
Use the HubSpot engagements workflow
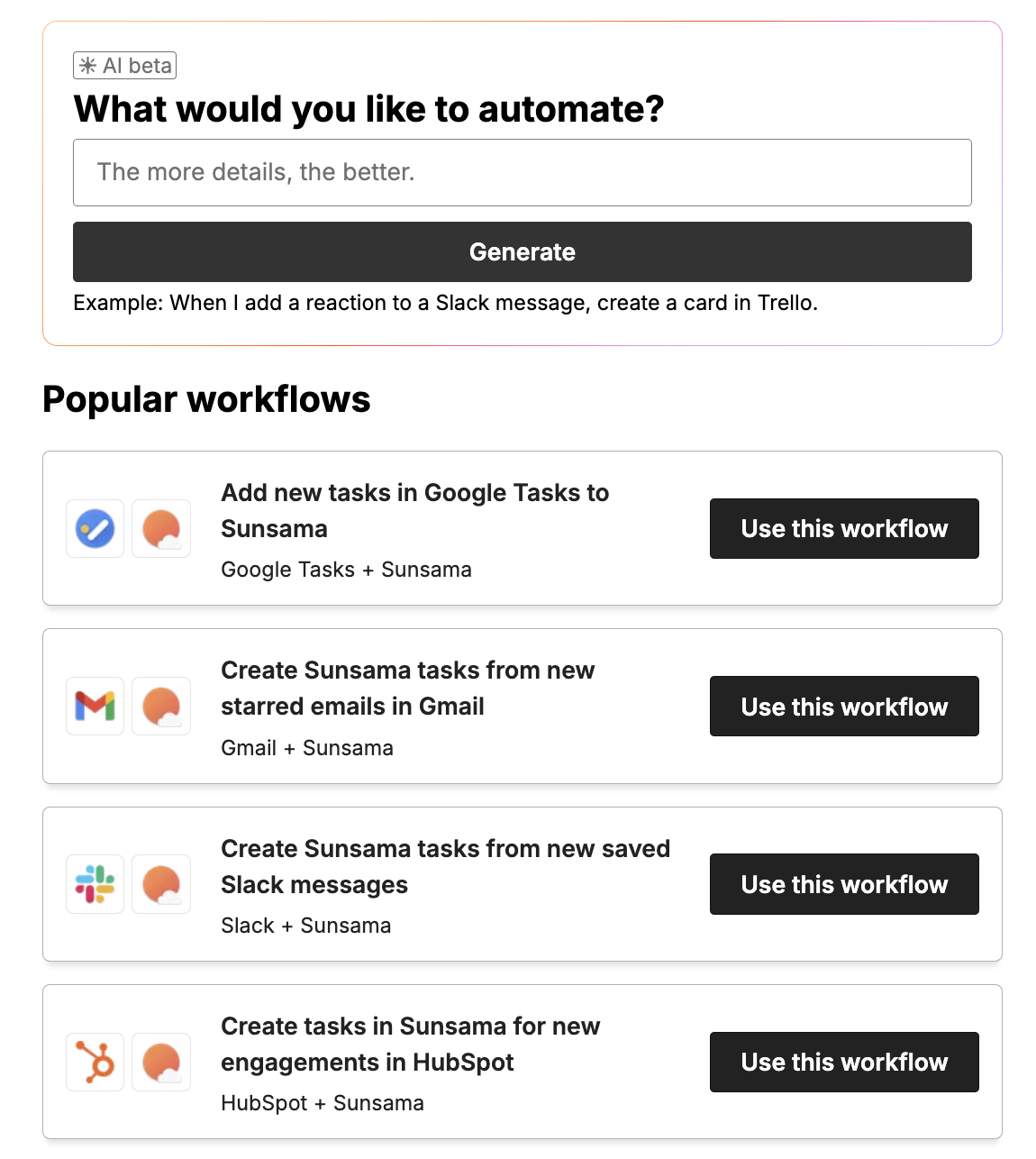pos(843,1062)
